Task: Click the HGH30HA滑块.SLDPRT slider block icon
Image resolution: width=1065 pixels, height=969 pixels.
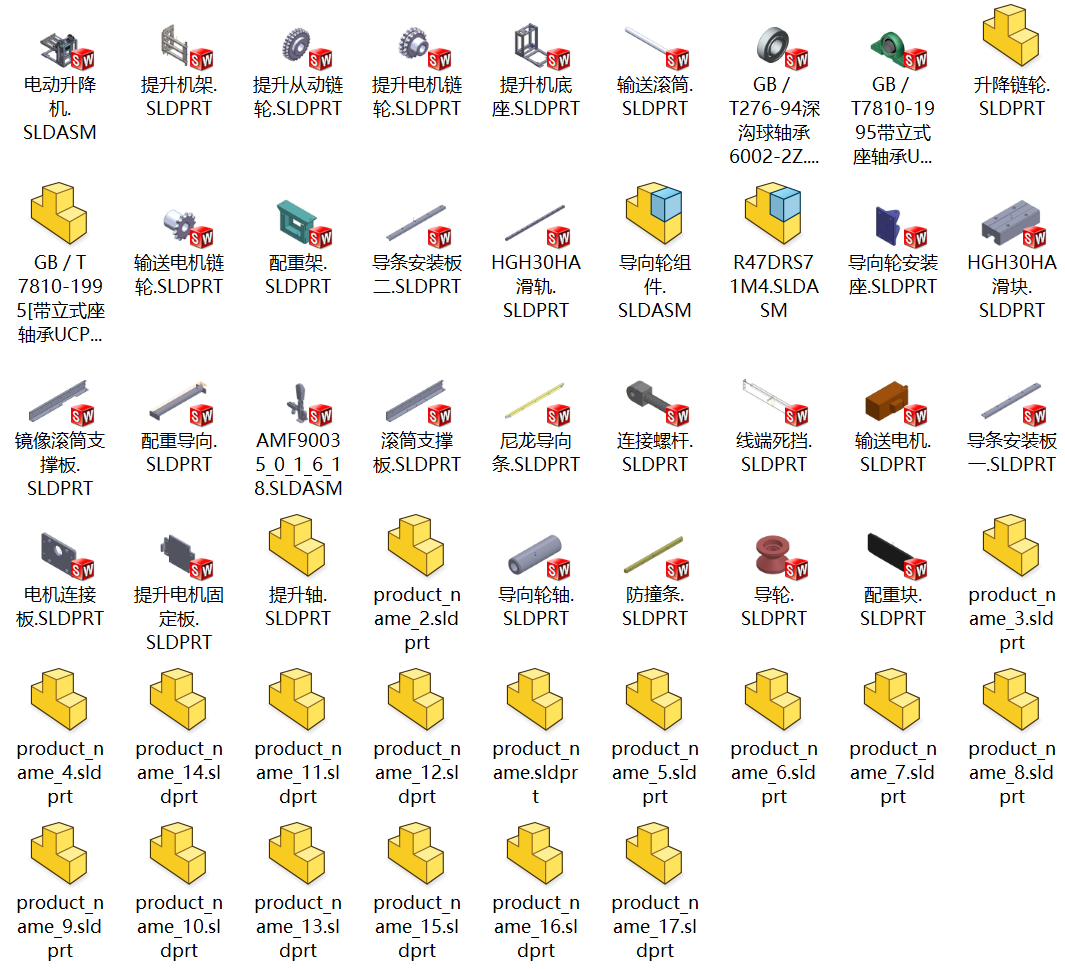Action: (x=1013, y=223)
